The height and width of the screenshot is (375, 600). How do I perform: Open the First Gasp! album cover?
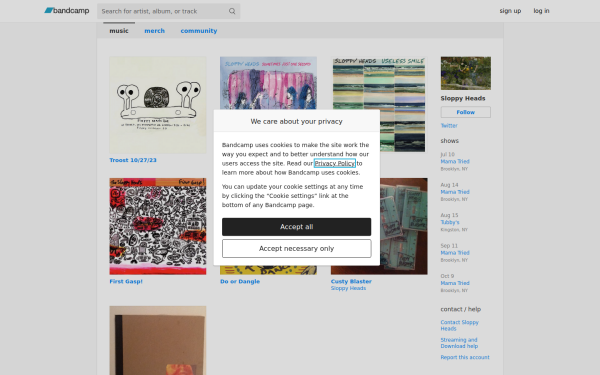[x=158, y=226]
